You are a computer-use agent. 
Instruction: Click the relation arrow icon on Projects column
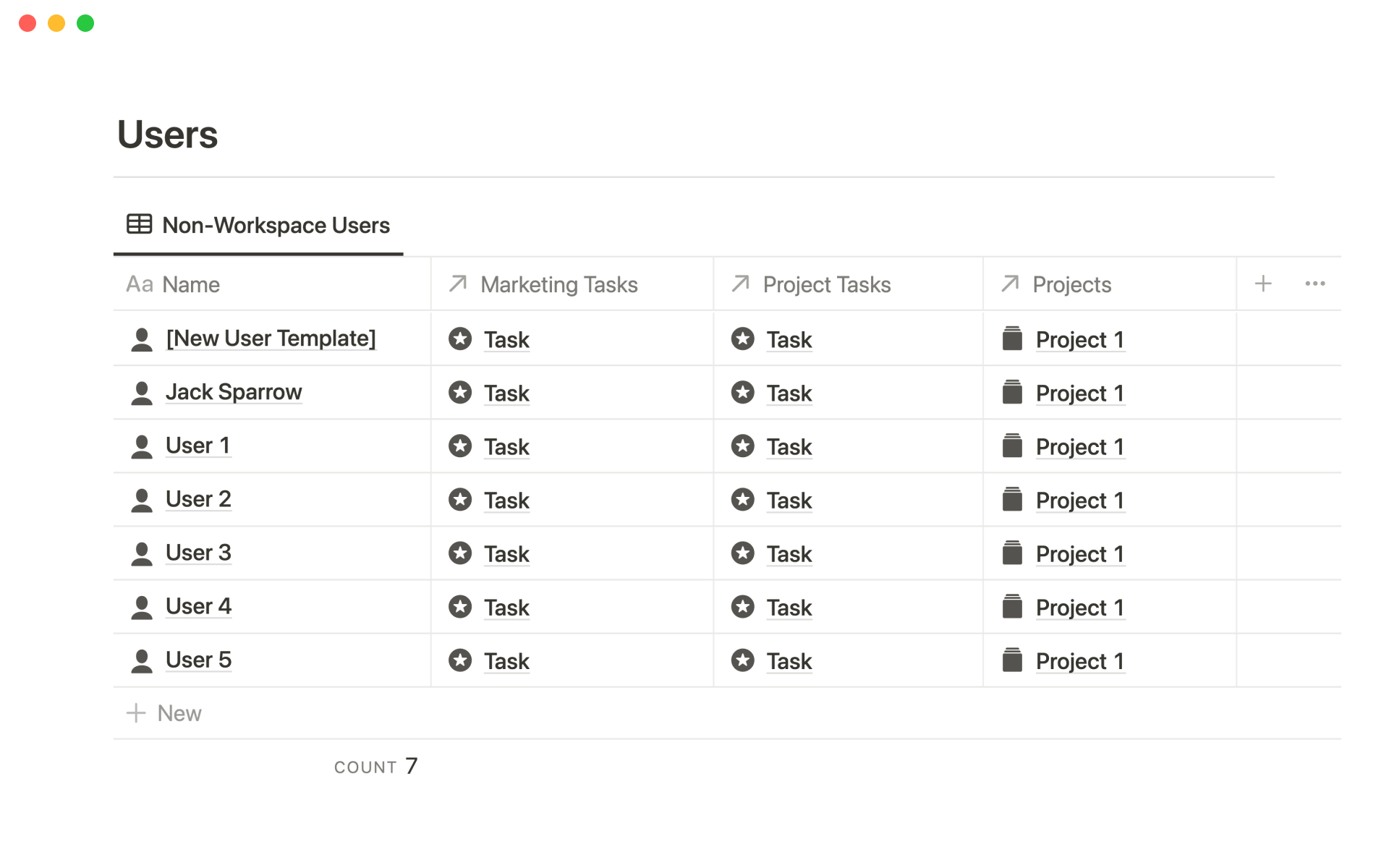(1008, 284)
